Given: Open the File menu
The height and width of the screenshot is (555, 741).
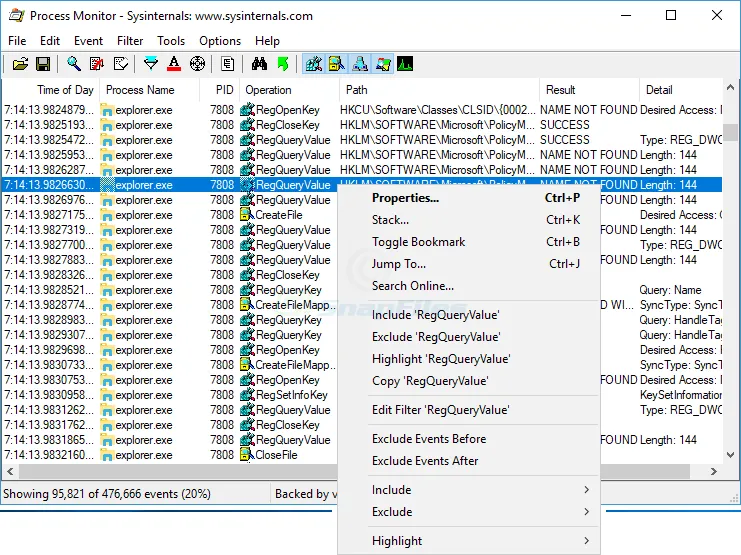Looking at the screenshot, I should click(x=17, y=41).
